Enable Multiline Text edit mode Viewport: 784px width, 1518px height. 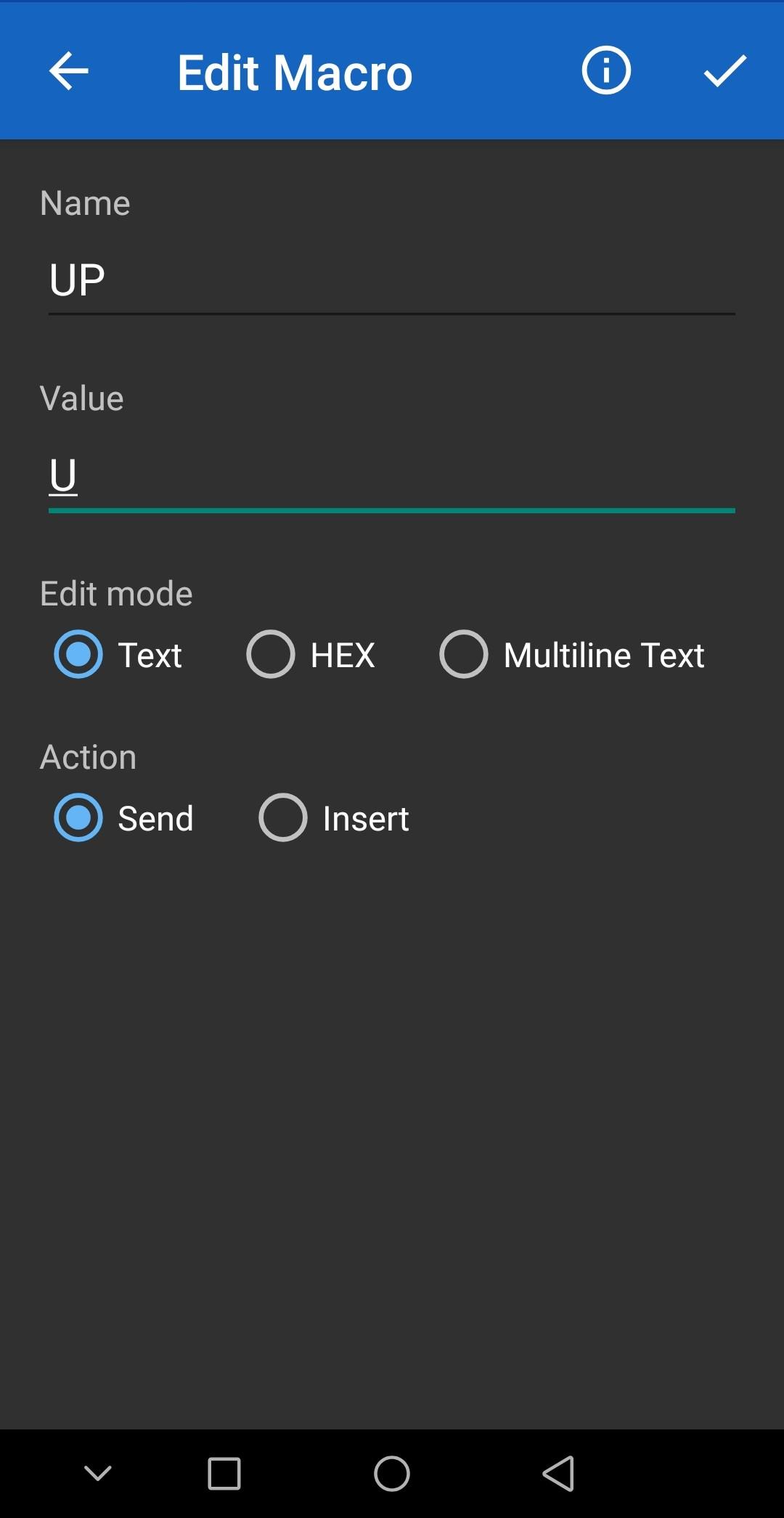[x=464, y=654]
